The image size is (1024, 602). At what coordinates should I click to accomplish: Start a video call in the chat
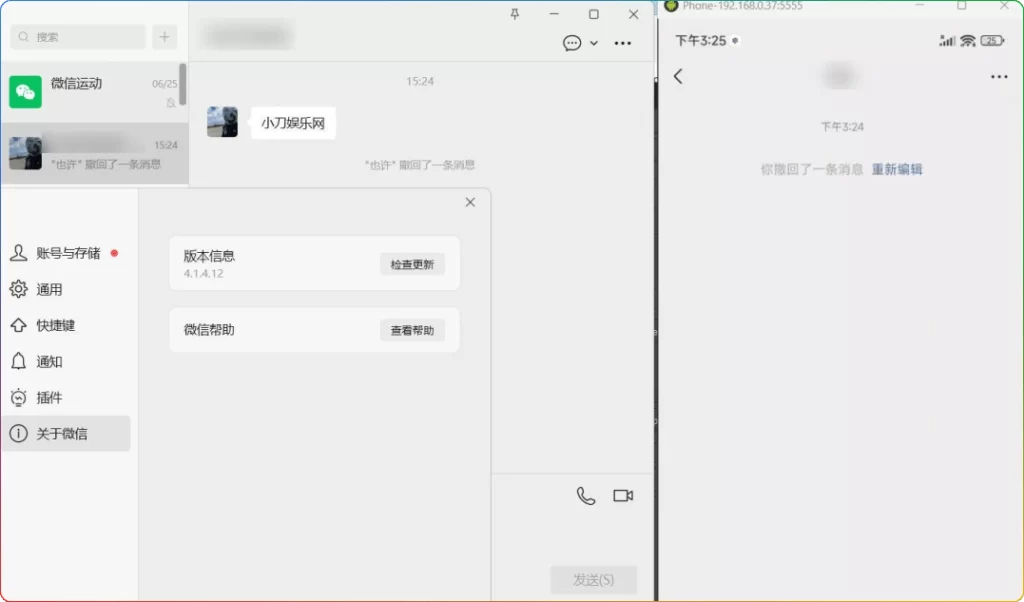pyautogui.click(x=623, y=494)
